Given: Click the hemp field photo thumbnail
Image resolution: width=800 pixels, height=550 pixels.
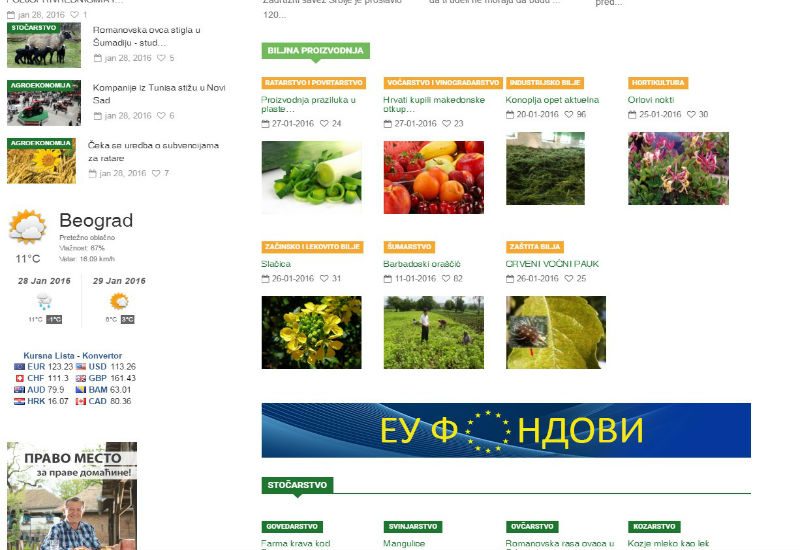Looking at the screenshot, I should point(545,168).
